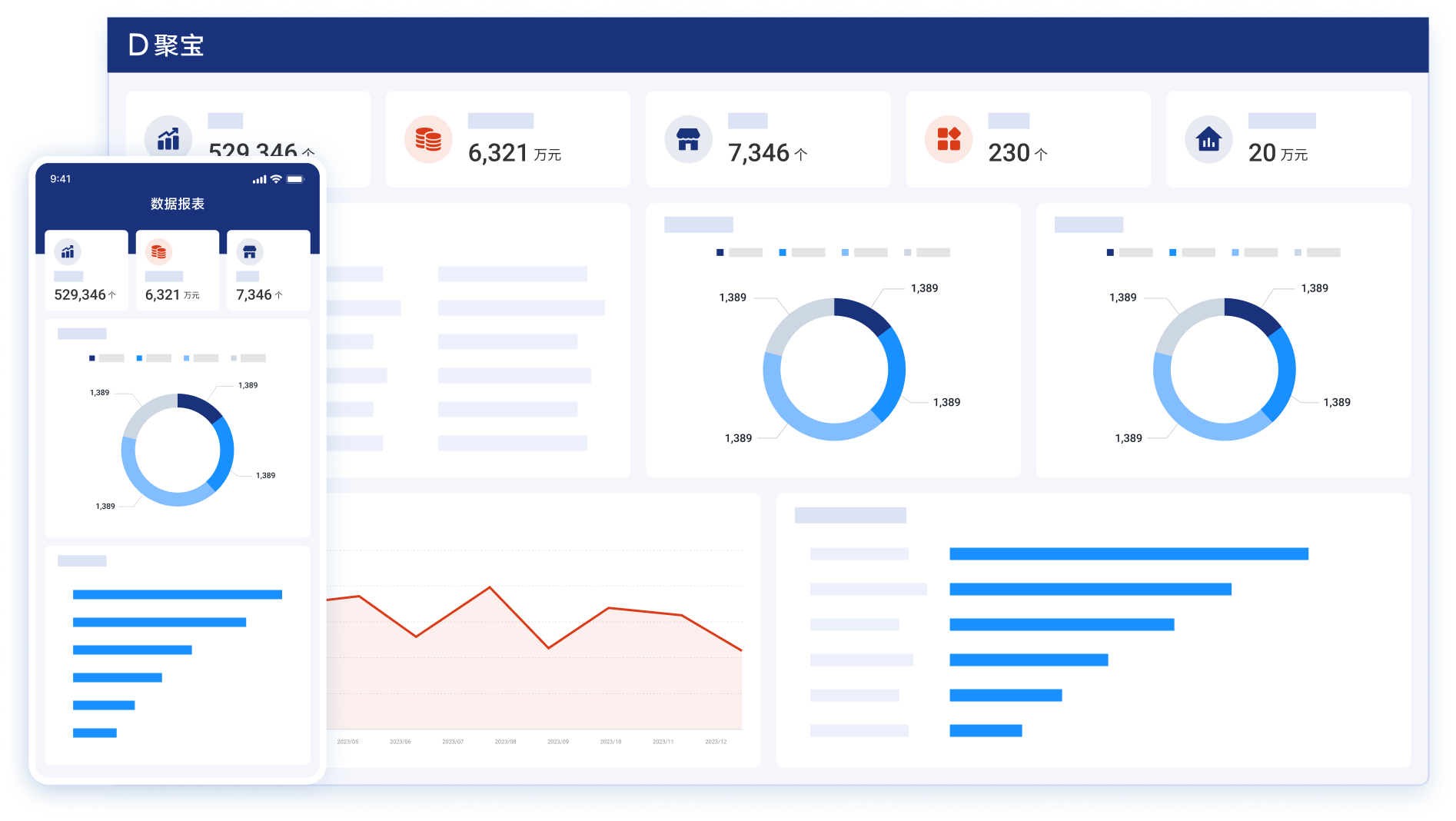Open the 230 个 statistics card
This screenshot has height=821, width=1456.
[1028, 139]
